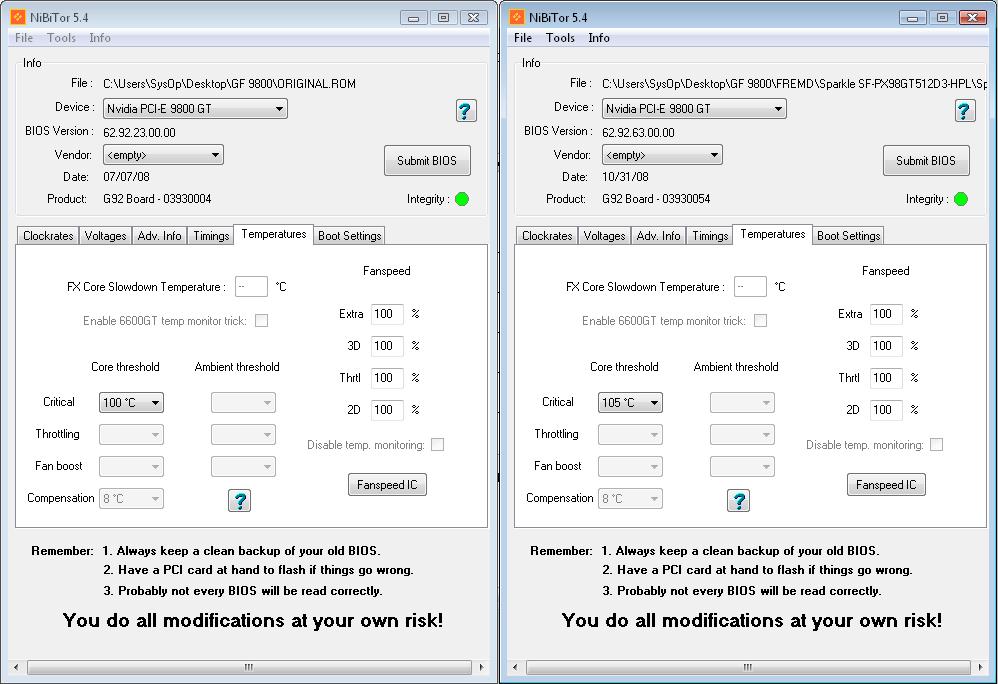Open Device dropdown in left window

click(195, 109)
